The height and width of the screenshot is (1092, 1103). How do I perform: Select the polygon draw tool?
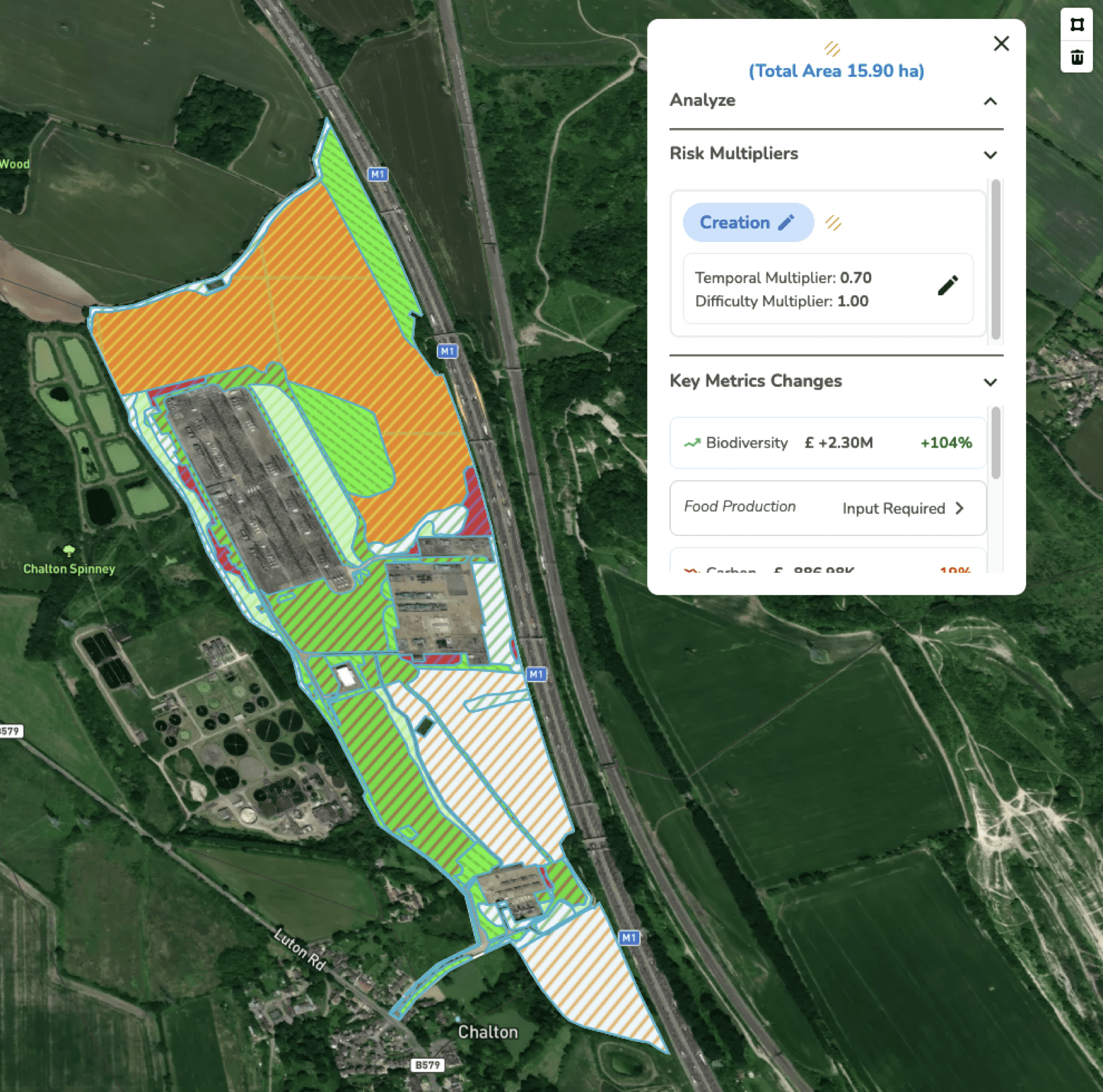point(1077,25)
